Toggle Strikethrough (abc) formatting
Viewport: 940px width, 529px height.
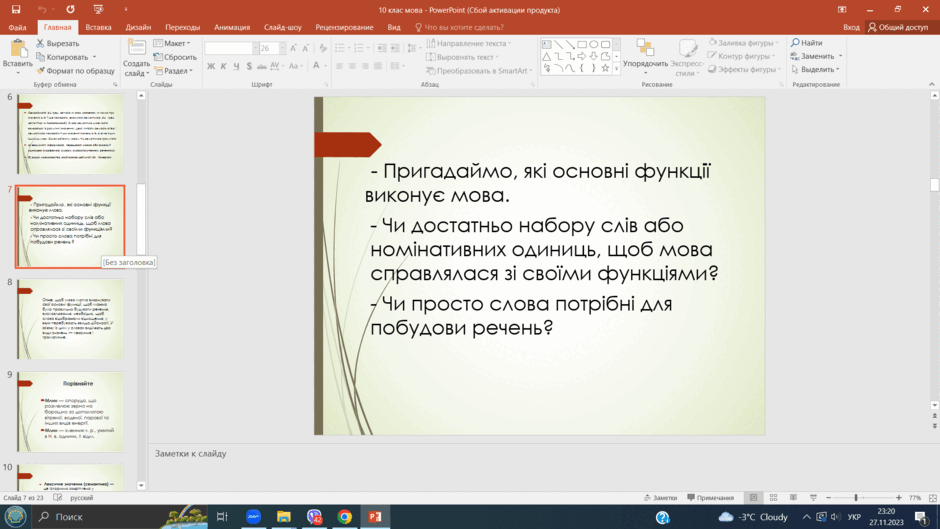261,66
